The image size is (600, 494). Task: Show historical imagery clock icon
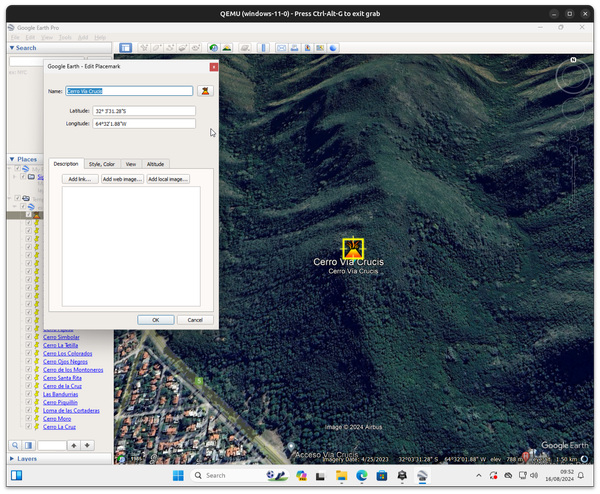pyautogui.click(x=214, y=48)
